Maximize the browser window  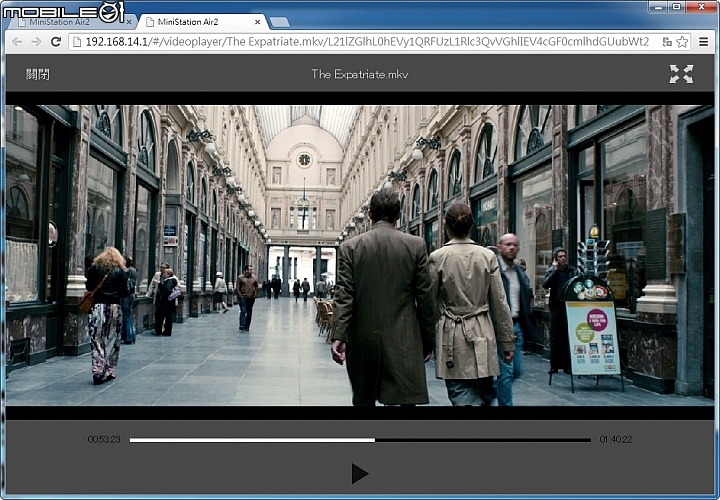point(677,7)
